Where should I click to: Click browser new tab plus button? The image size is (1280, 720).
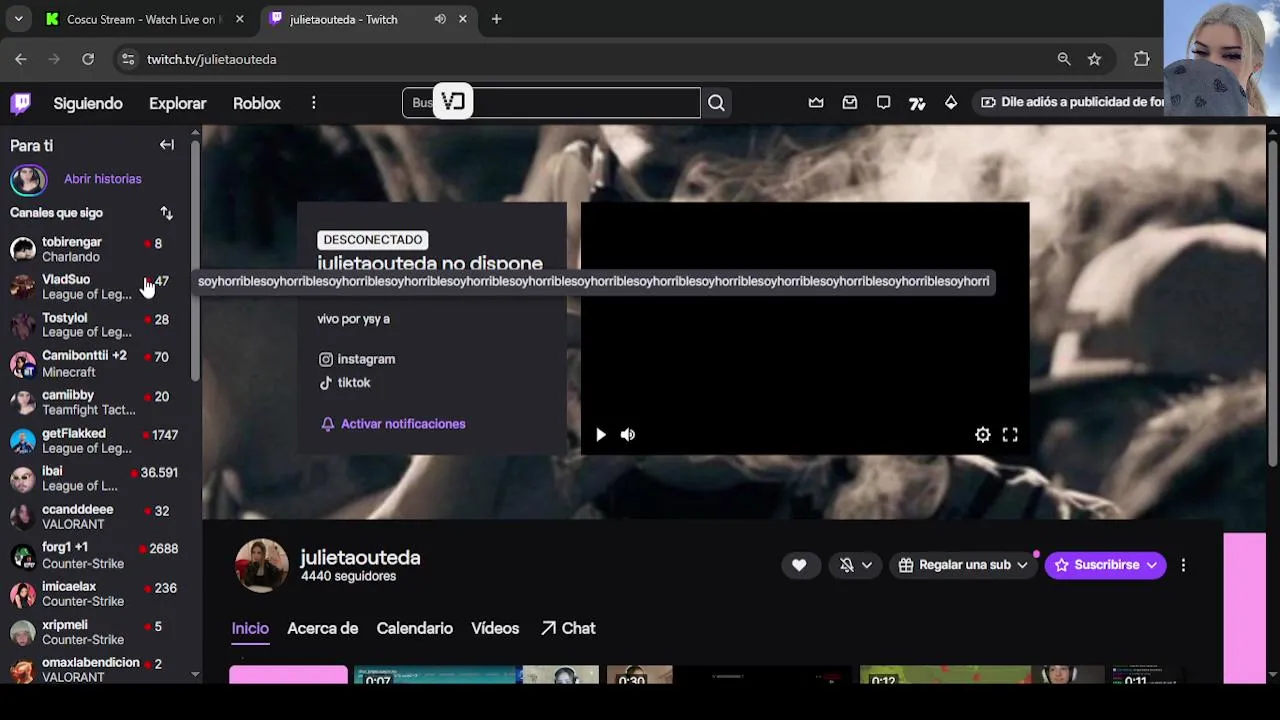click(x=496, y=19)
